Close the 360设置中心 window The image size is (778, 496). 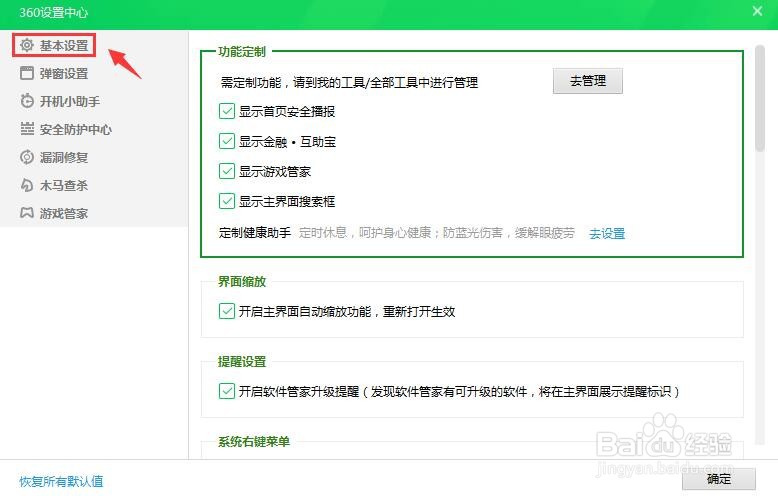coord(757,11)
